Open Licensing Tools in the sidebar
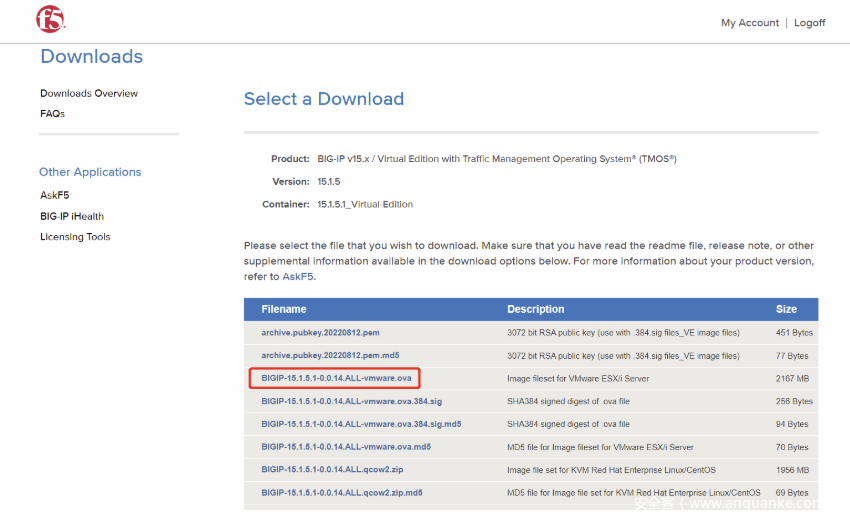 [x=75, y=237]
